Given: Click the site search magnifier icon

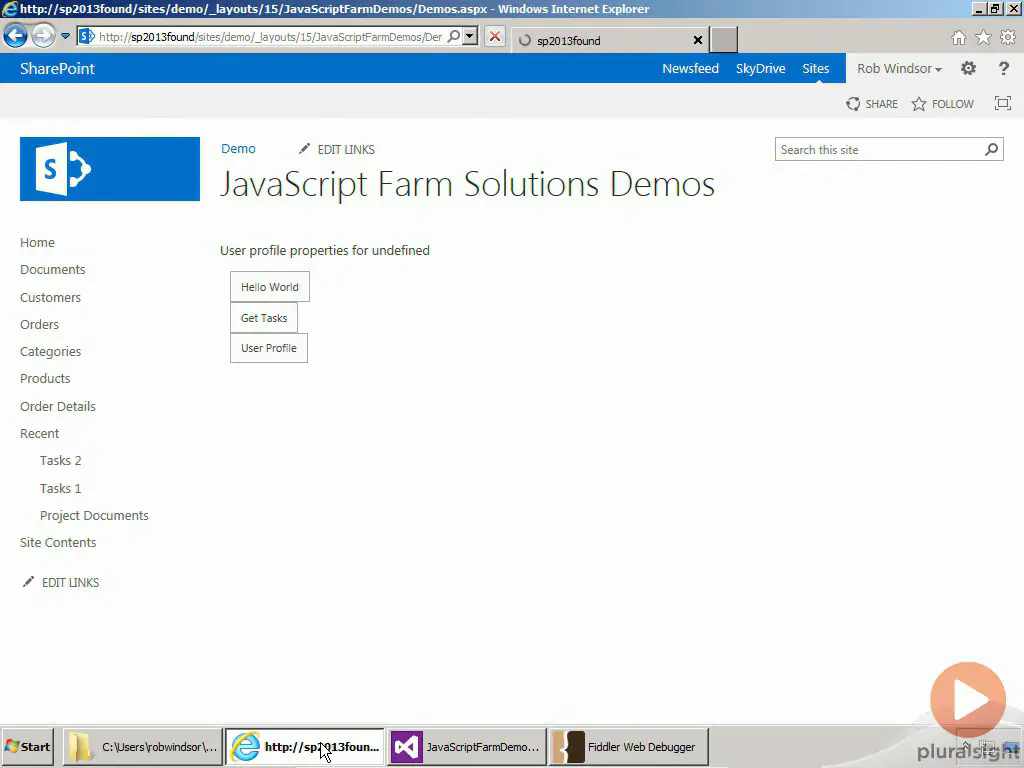Looking at the screenshot, I should (991, 150).
